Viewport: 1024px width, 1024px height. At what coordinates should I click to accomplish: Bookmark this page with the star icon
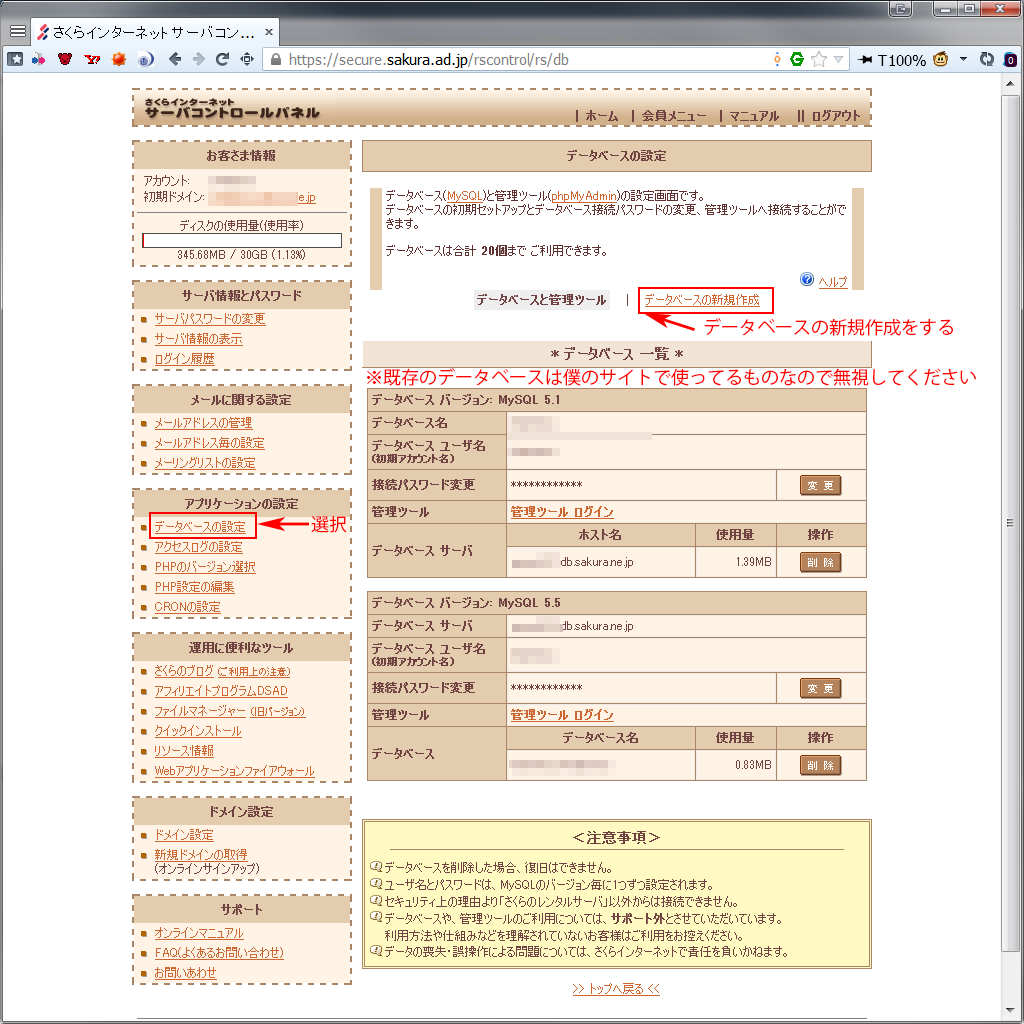pos(818,59)
